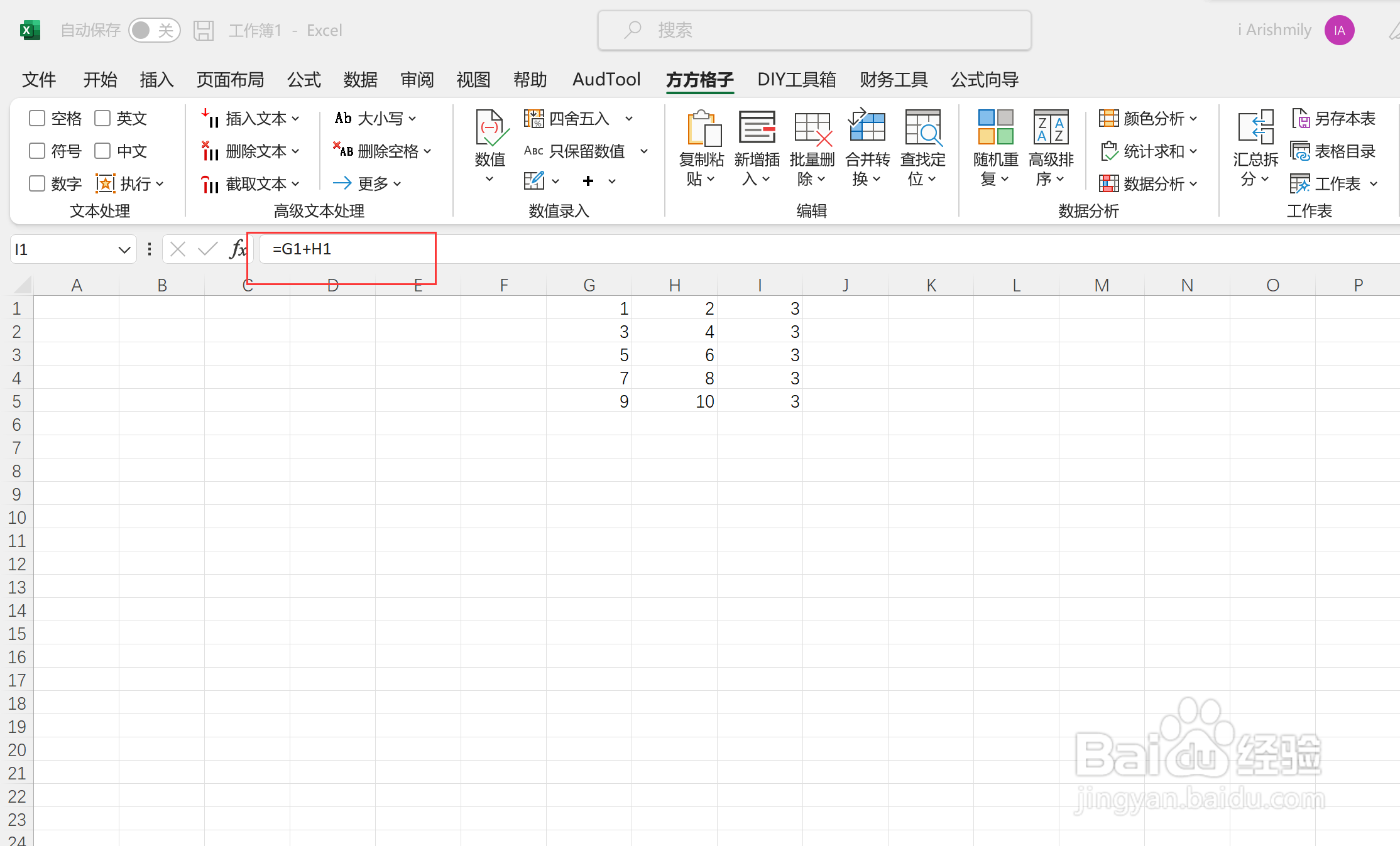The height and width of the screenshot is (846, 1400).
Task: Click into the 搜索 search box
Action: [814, 30]
